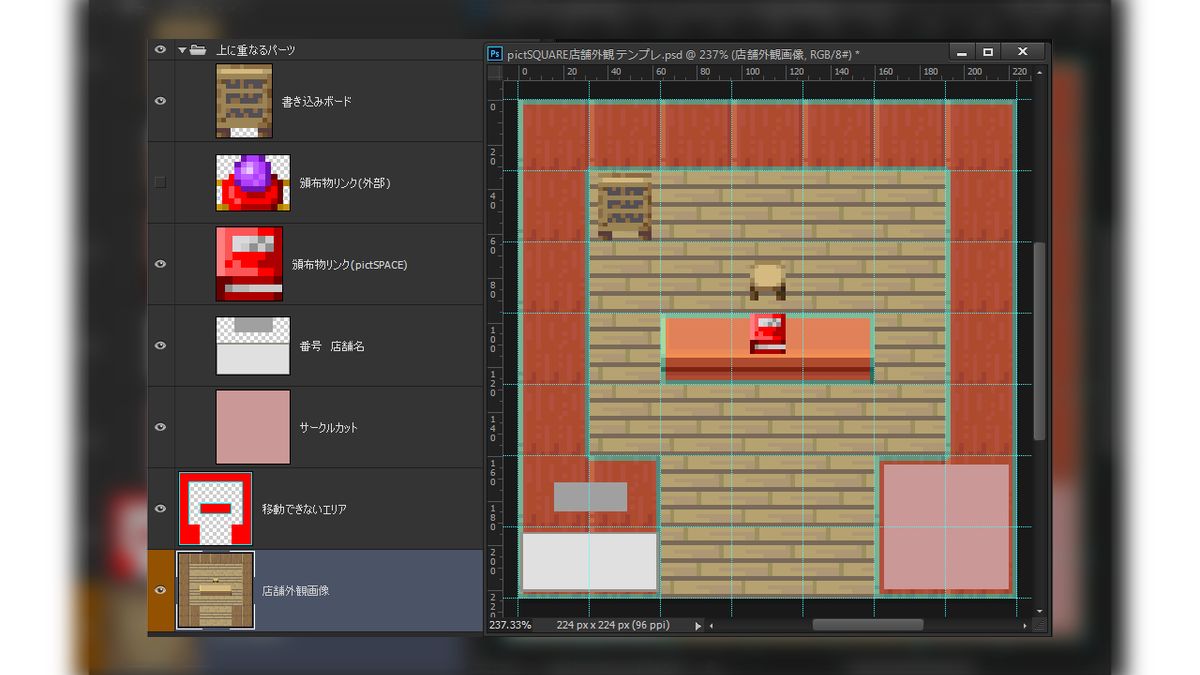The height and width of the screenshot is (675, 1200).
Task: Click the pink circle-cut square on canvas
Action: (945, 526)
